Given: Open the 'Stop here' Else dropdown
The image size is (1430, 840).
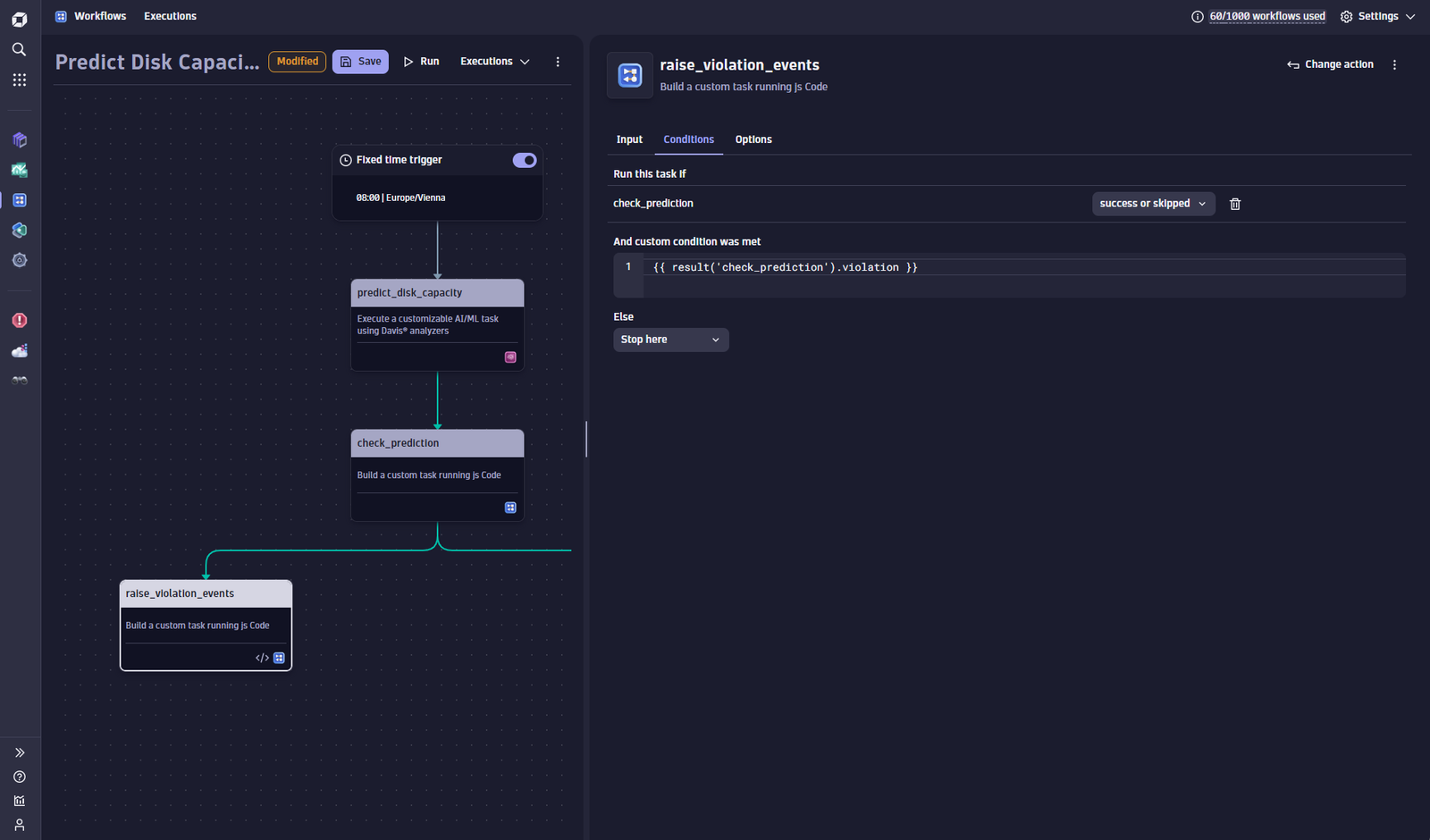Looking at the screenshot, I should pos(670,340).
